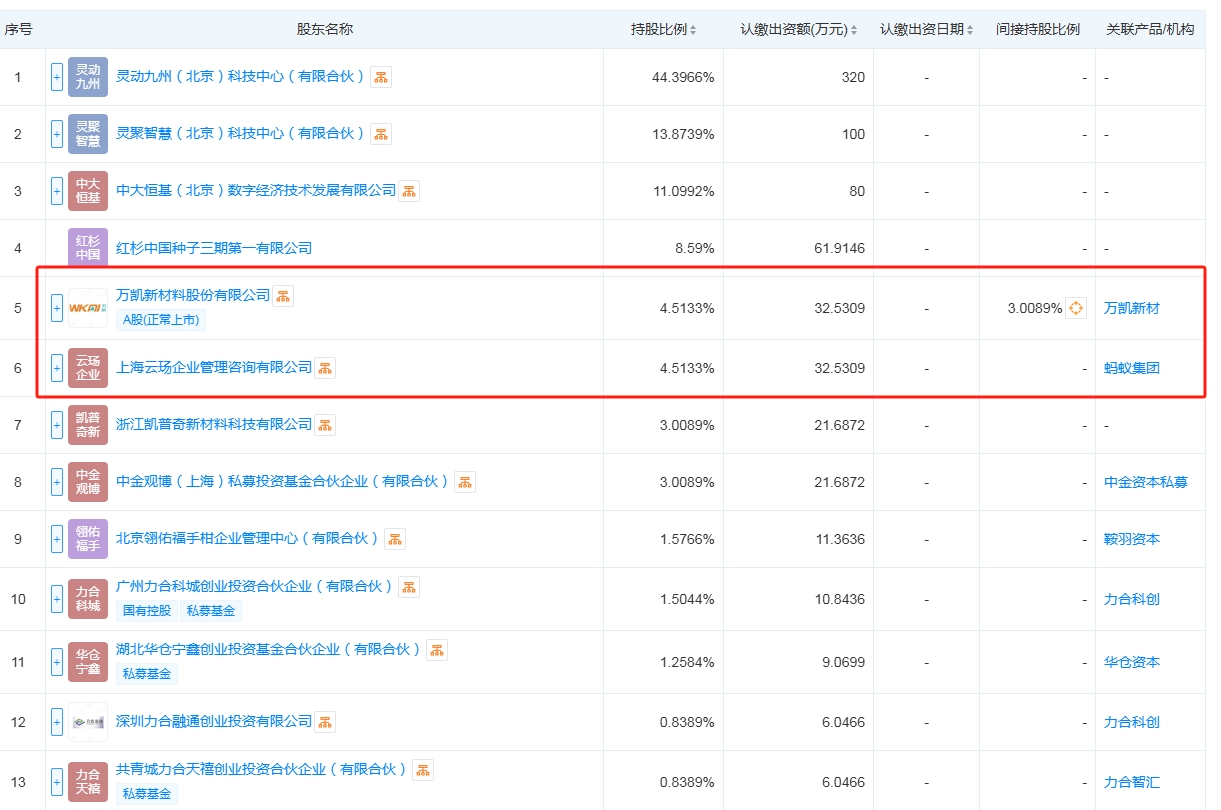1221x810 pixels.
Task: Expand row 11 湖北华仓宁鑫 shareholder details
Action: (57, 662)
